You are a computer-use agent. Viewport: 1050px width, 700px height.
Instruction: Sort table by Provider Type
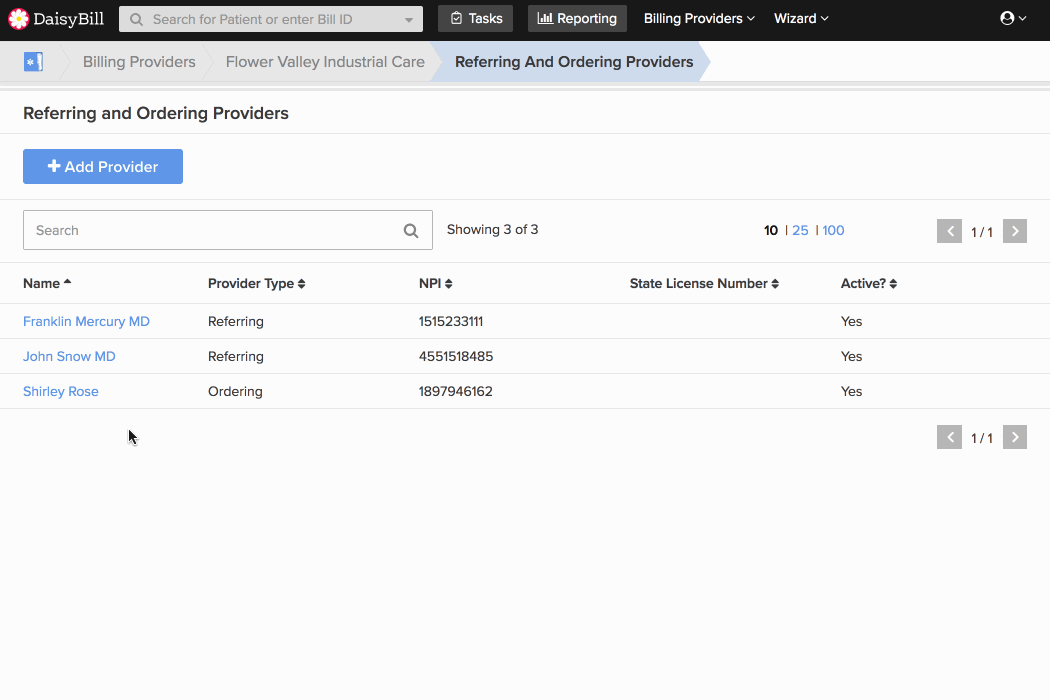pyautogui.click(x=256, y=283)
